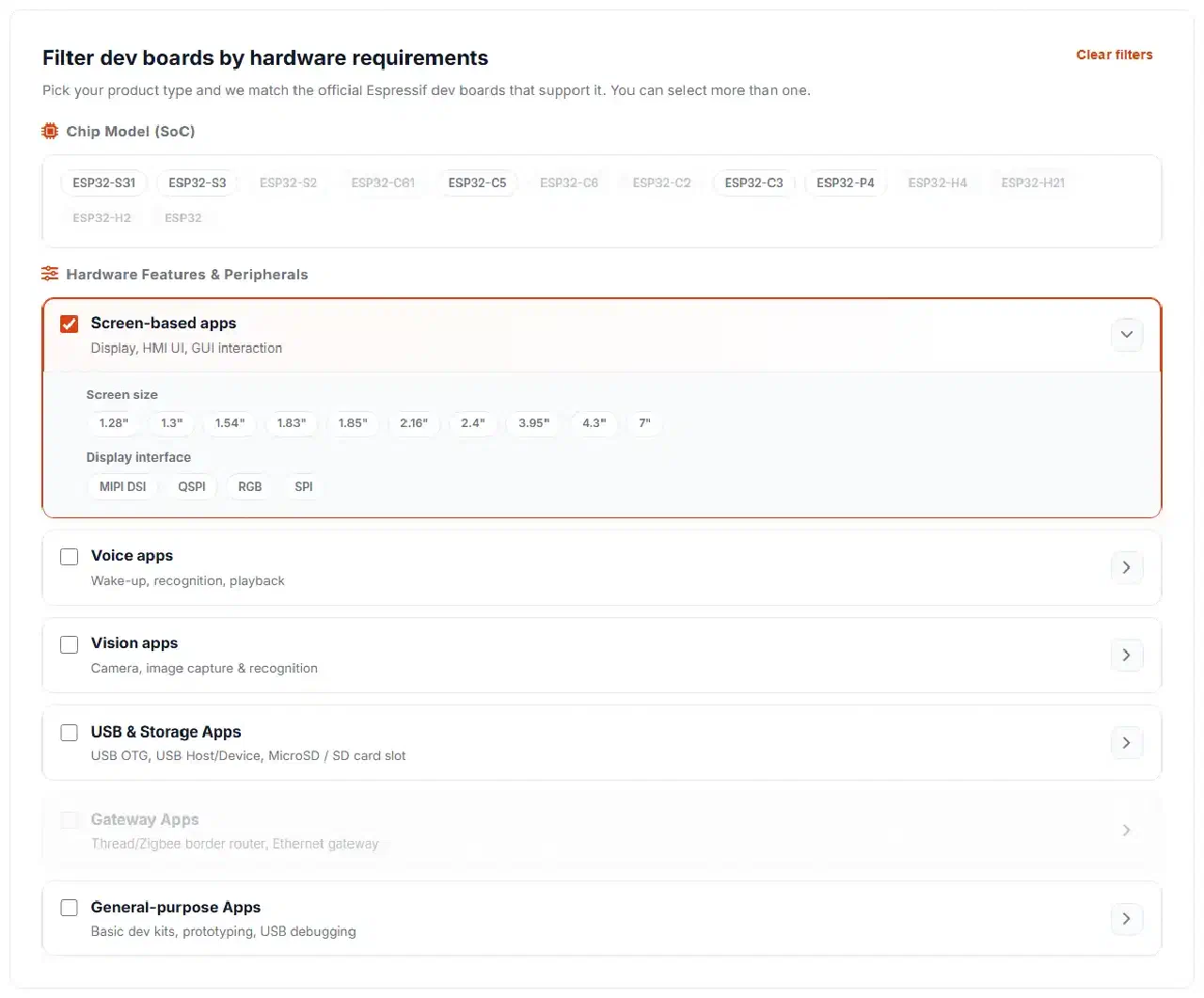
Task: Choose the ESP32-C5 chip chip
Action: [477, 182]
